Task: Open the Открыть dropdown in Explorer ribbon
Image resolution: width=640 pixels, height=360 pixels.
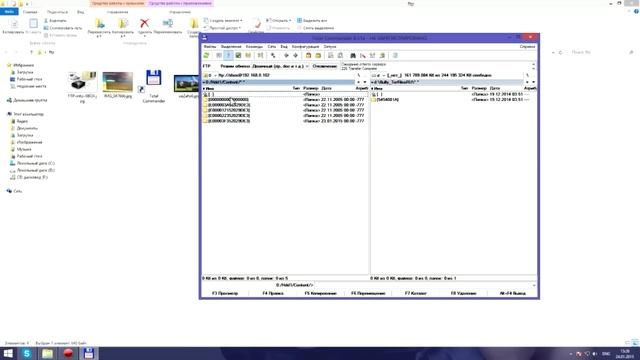Action: pyautogui.click(x=278, y=20)
